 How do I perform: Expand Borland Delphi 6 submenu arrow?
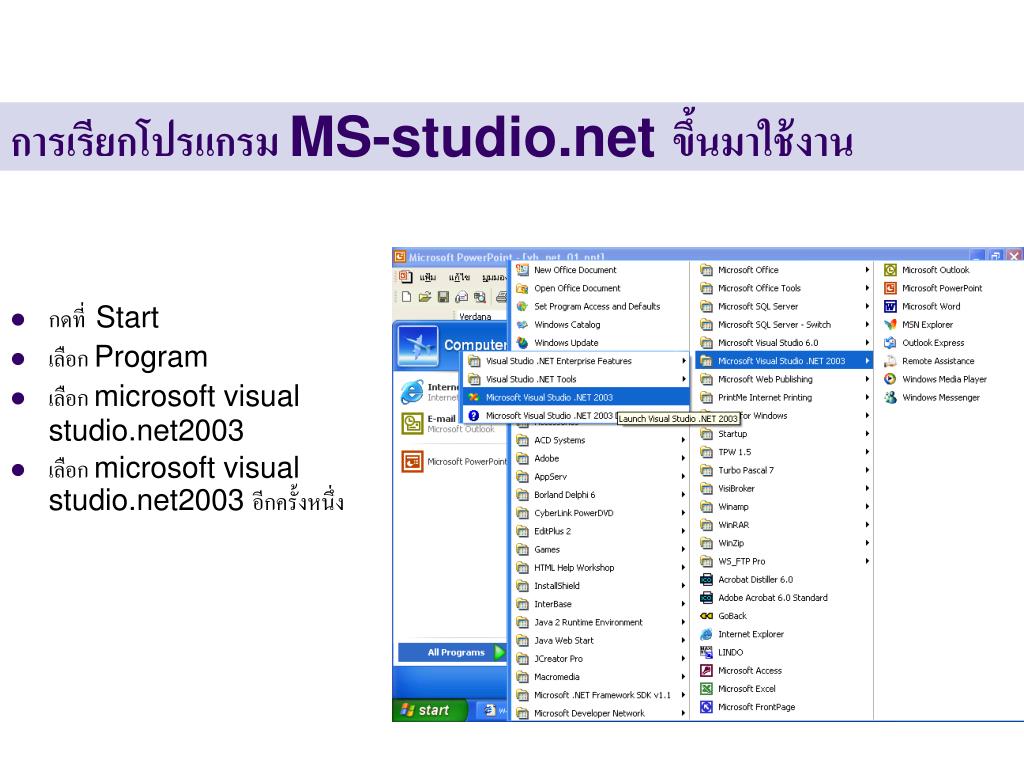[683, 495]
